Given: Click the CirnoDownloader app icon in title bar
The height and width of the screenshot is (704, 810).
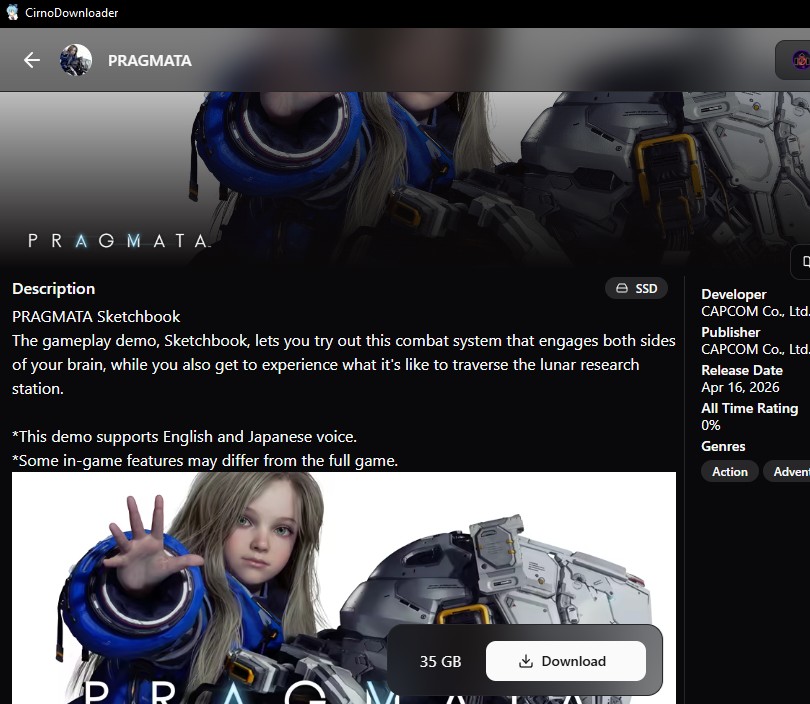Looking at the screenshot, I should (12, 12).
